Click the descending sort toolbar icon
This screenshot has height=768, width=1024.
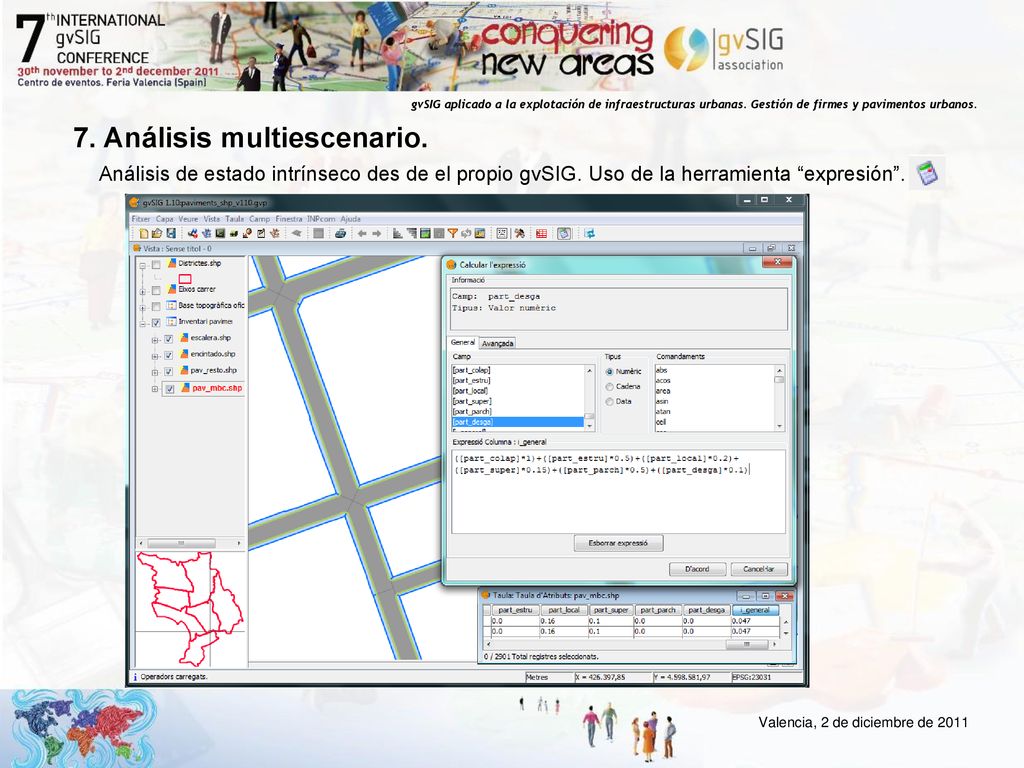[x=411, y=233]
